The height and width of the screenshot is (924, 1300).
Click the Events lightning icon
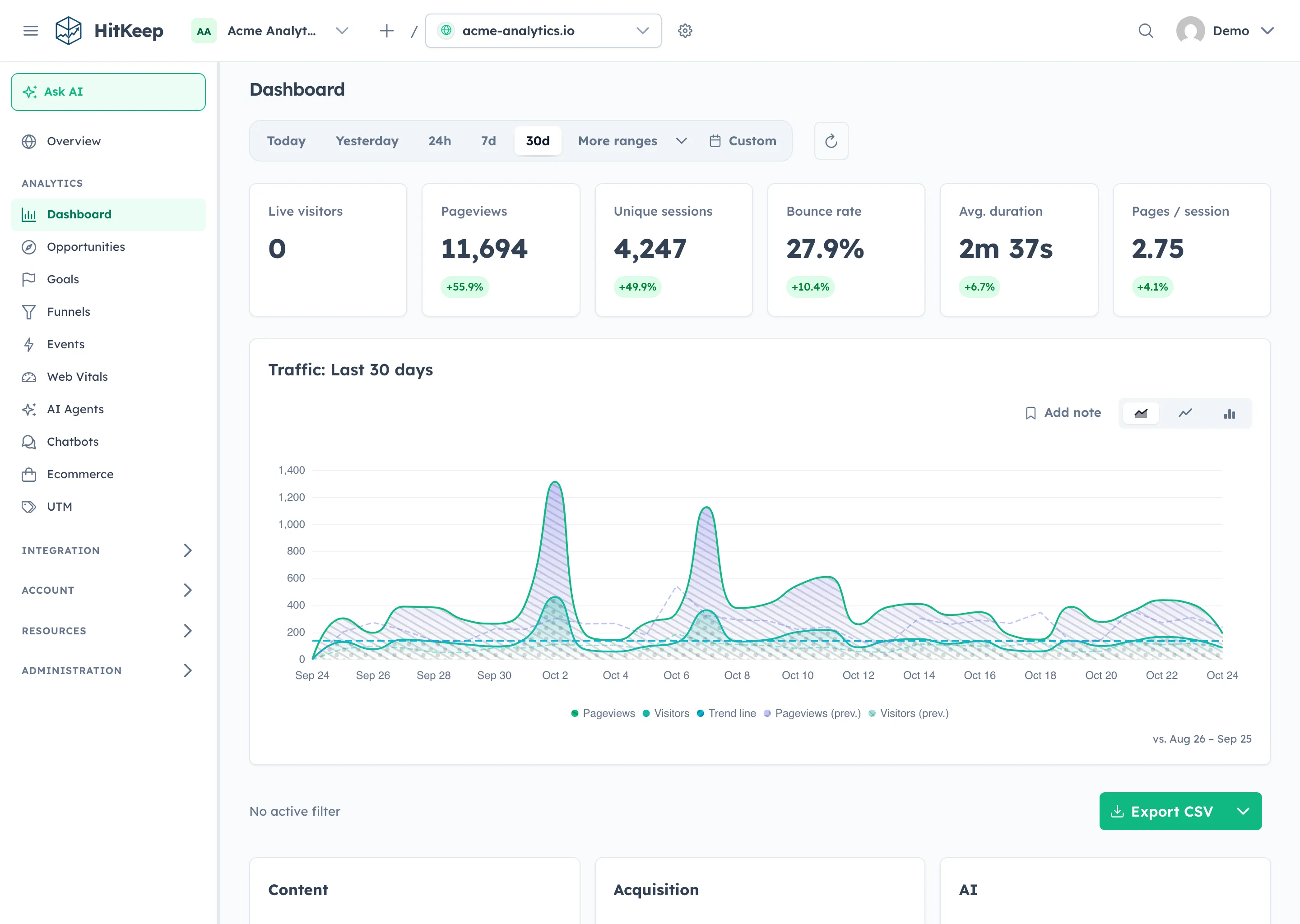(29, 344)
